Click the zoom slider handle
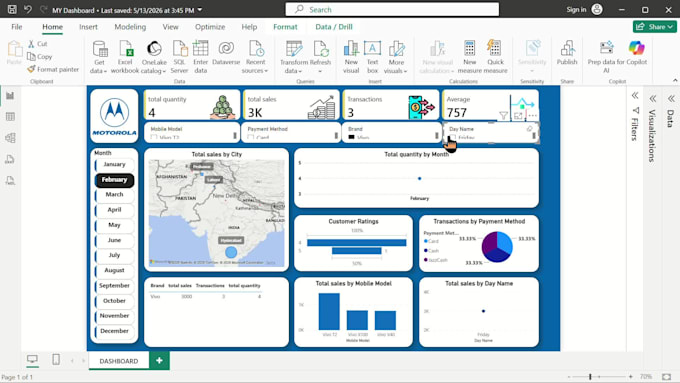Image resolution: width=680 pixels, height=383 pixels. point(590,376)
